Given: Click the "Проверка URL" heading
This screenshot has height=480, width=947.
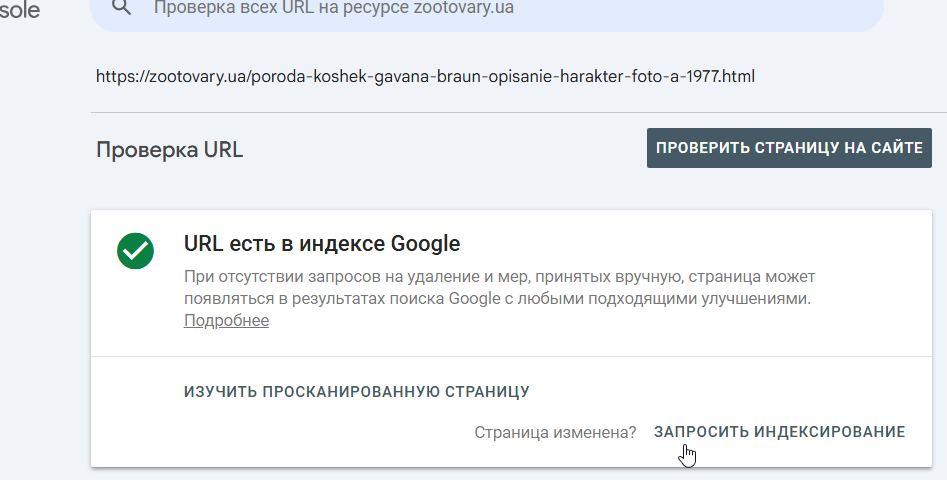Looking at the screenshot, I should pos(170,150).
